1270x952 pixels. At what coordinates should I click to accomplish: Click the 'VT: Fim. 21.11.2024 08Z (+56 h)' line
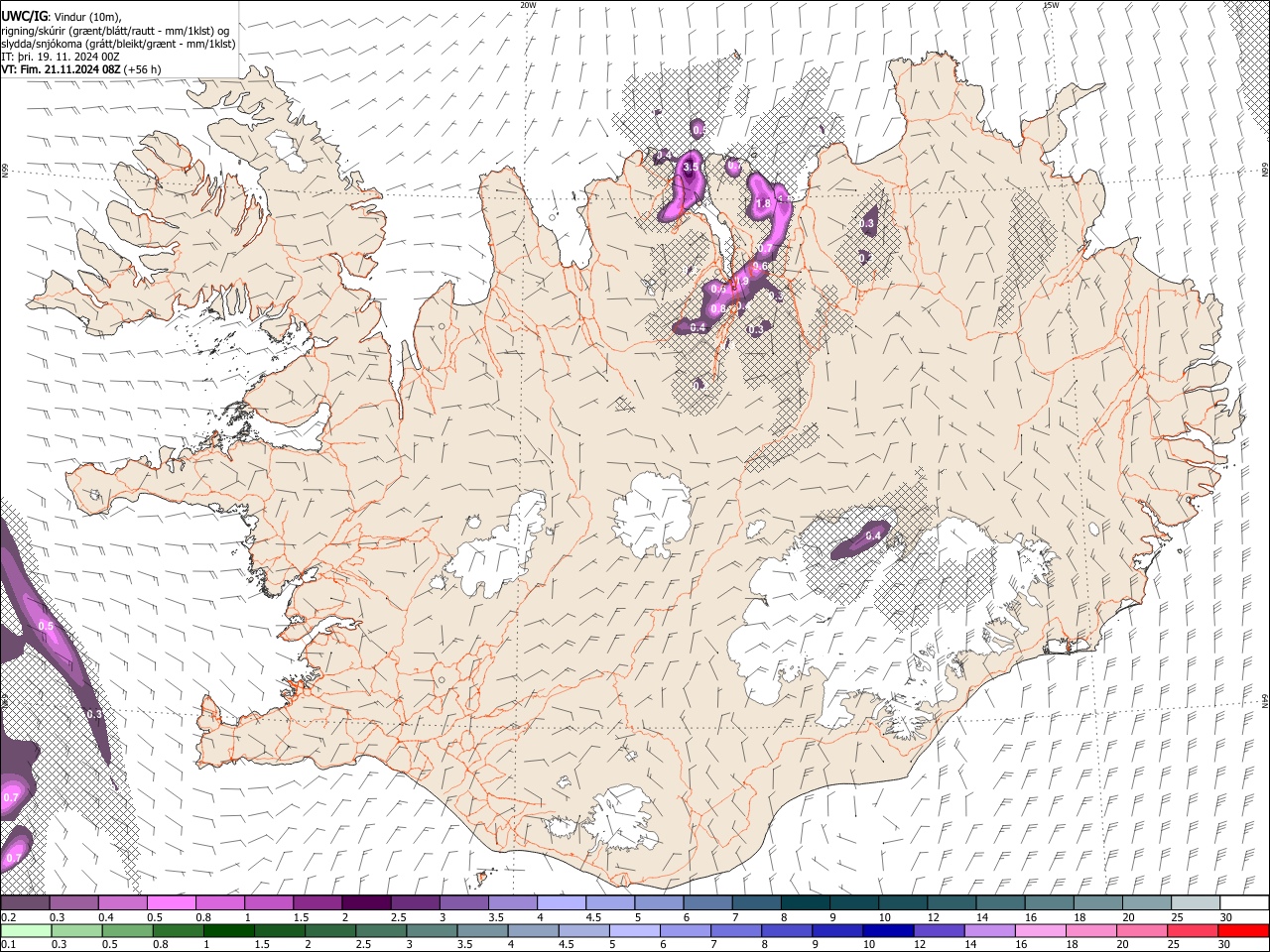pyautogui.click(x=80, y=69)
